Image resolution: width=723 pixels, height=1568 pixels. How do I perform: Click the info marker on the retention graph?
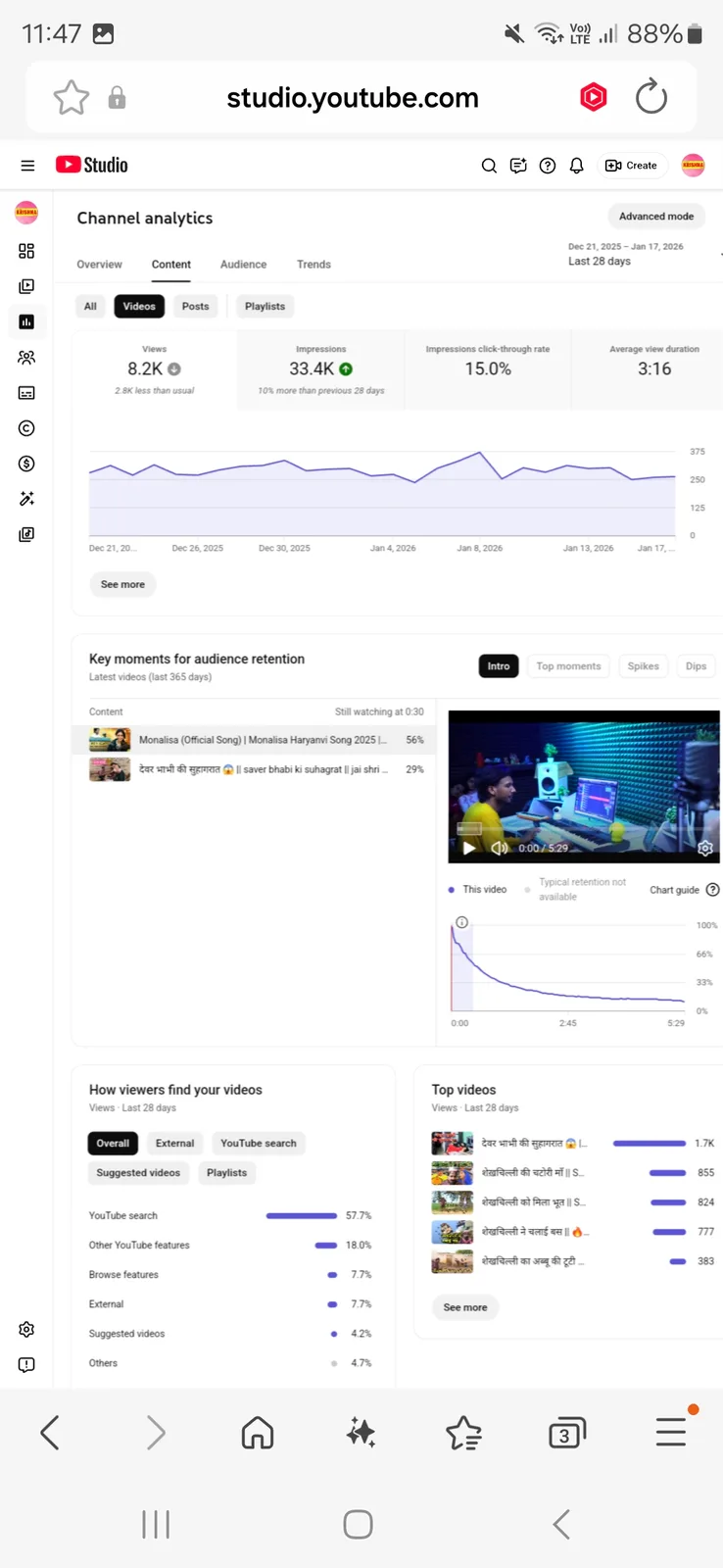coord(461,922)
